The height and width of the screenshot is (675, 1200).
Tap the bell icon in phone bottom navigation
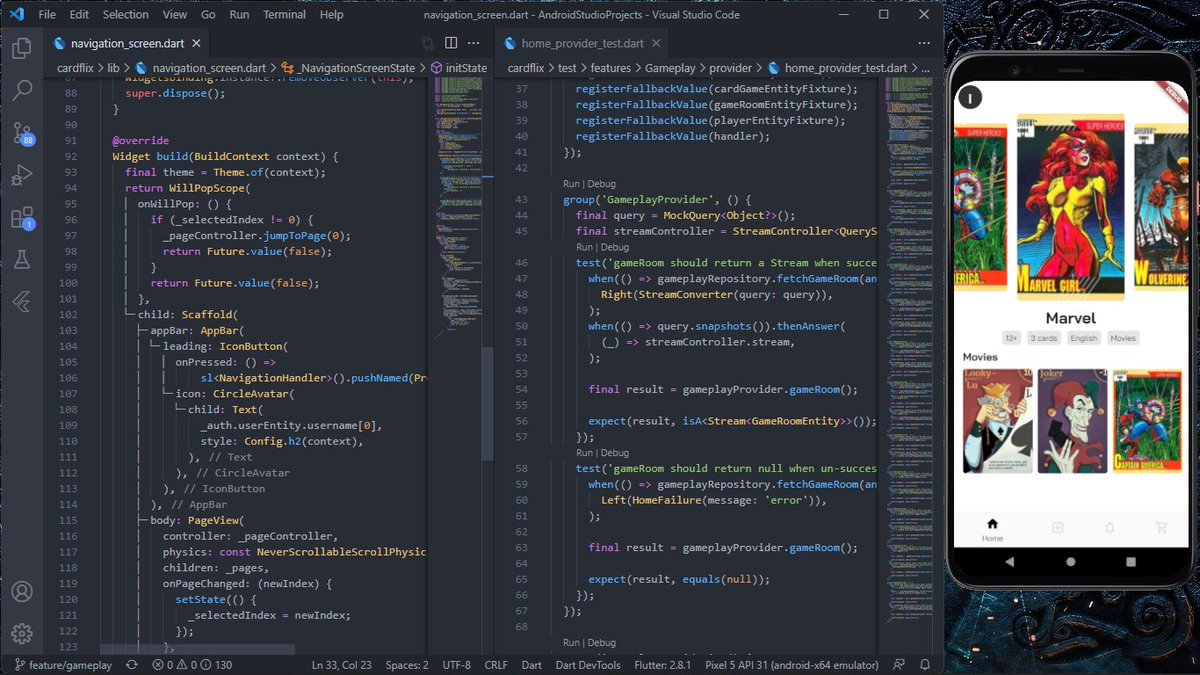[x=1110, y=527]
